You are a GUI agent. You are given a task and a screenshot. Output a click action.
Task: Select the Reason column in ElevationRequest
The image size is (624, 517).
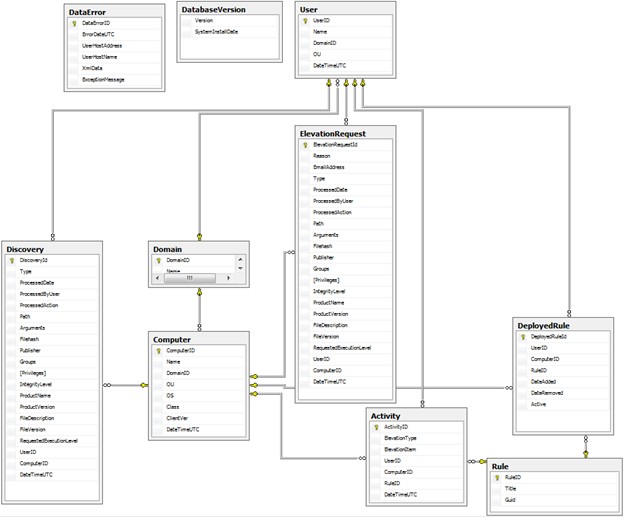[x=346, y=156]
